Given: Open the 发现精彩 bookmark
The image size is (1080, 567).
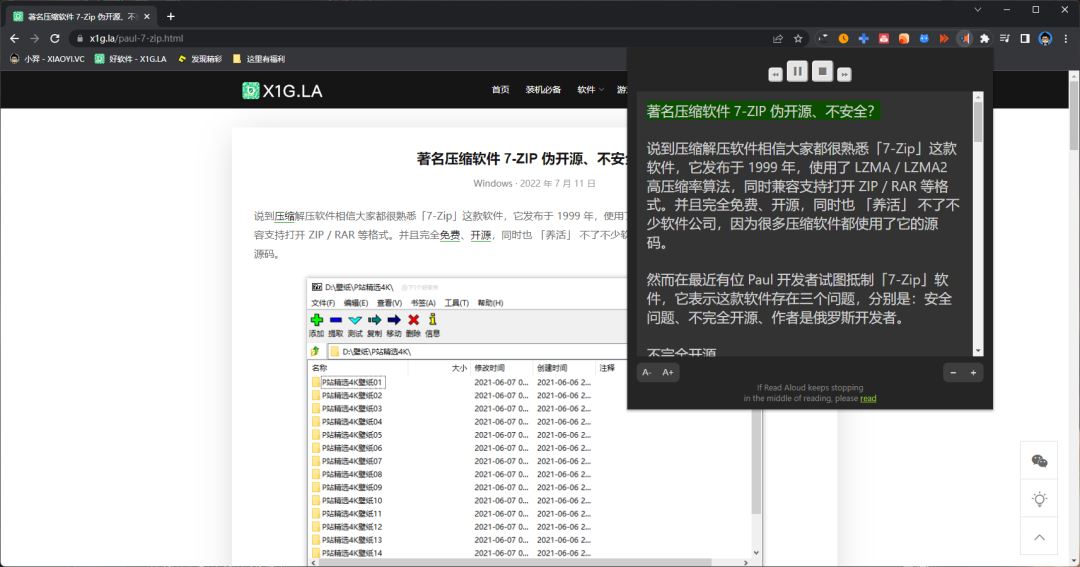Looking at the screenshot, I should click(x=200, y=59).
